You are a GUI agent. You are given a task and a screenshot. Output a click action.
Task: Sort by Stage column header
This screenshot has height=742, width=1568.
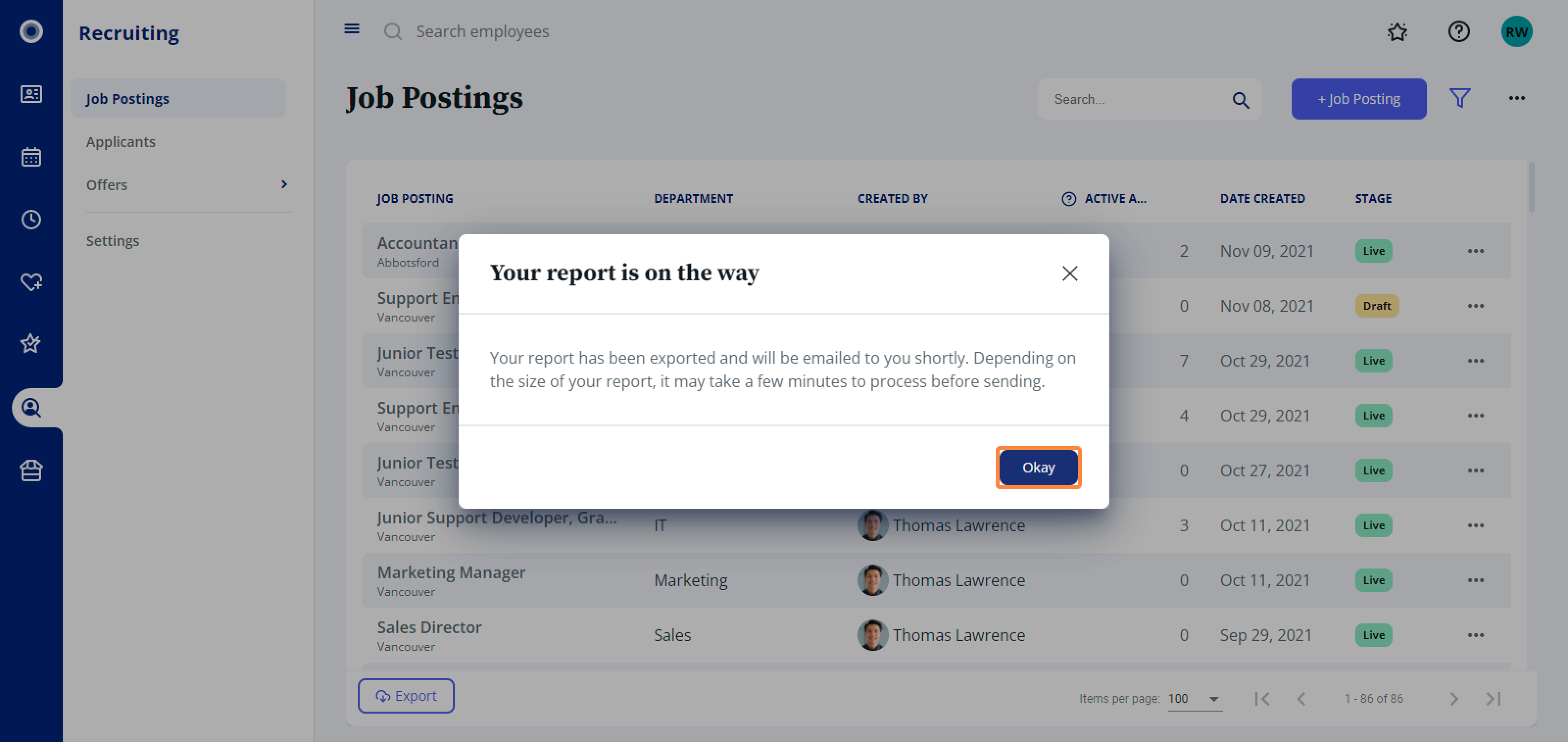click(x=1373, y=199)
